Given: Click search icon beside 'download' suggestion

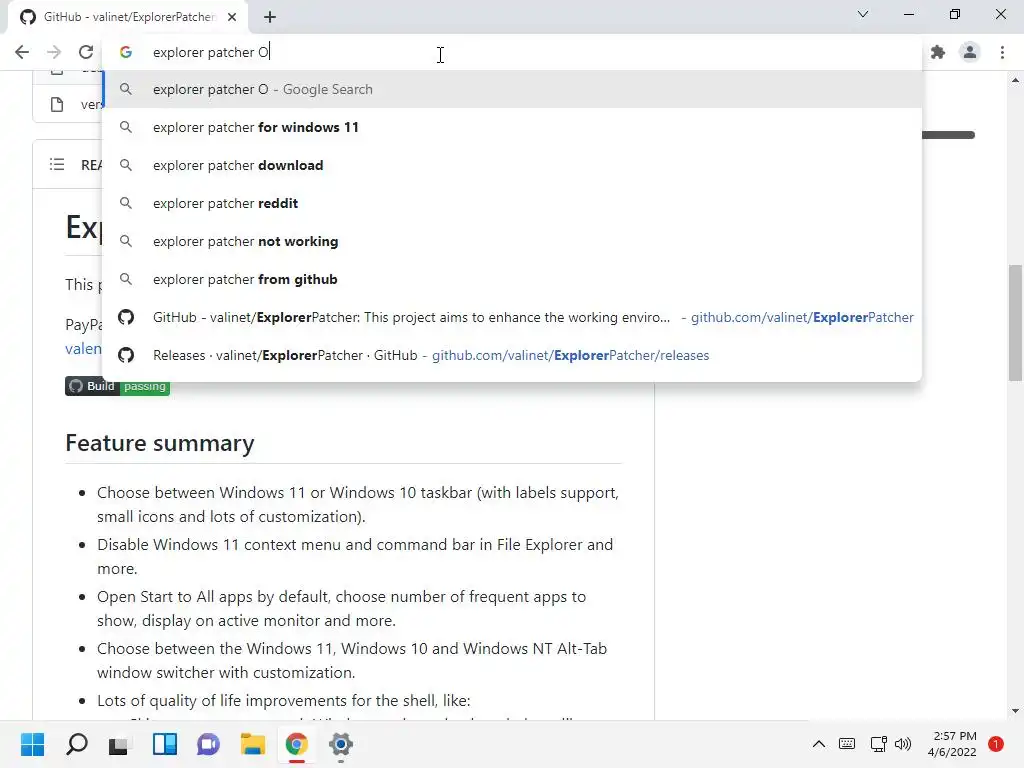Looking at the screenshot, I should pos(126,165).
